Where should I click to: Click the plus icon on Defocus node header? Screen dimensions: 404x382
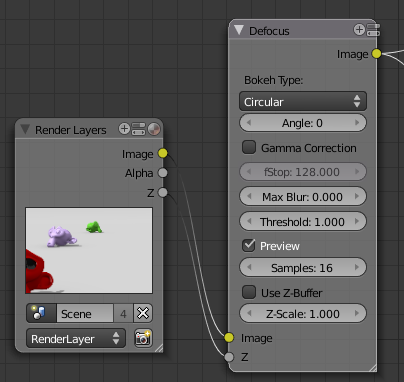359,30
